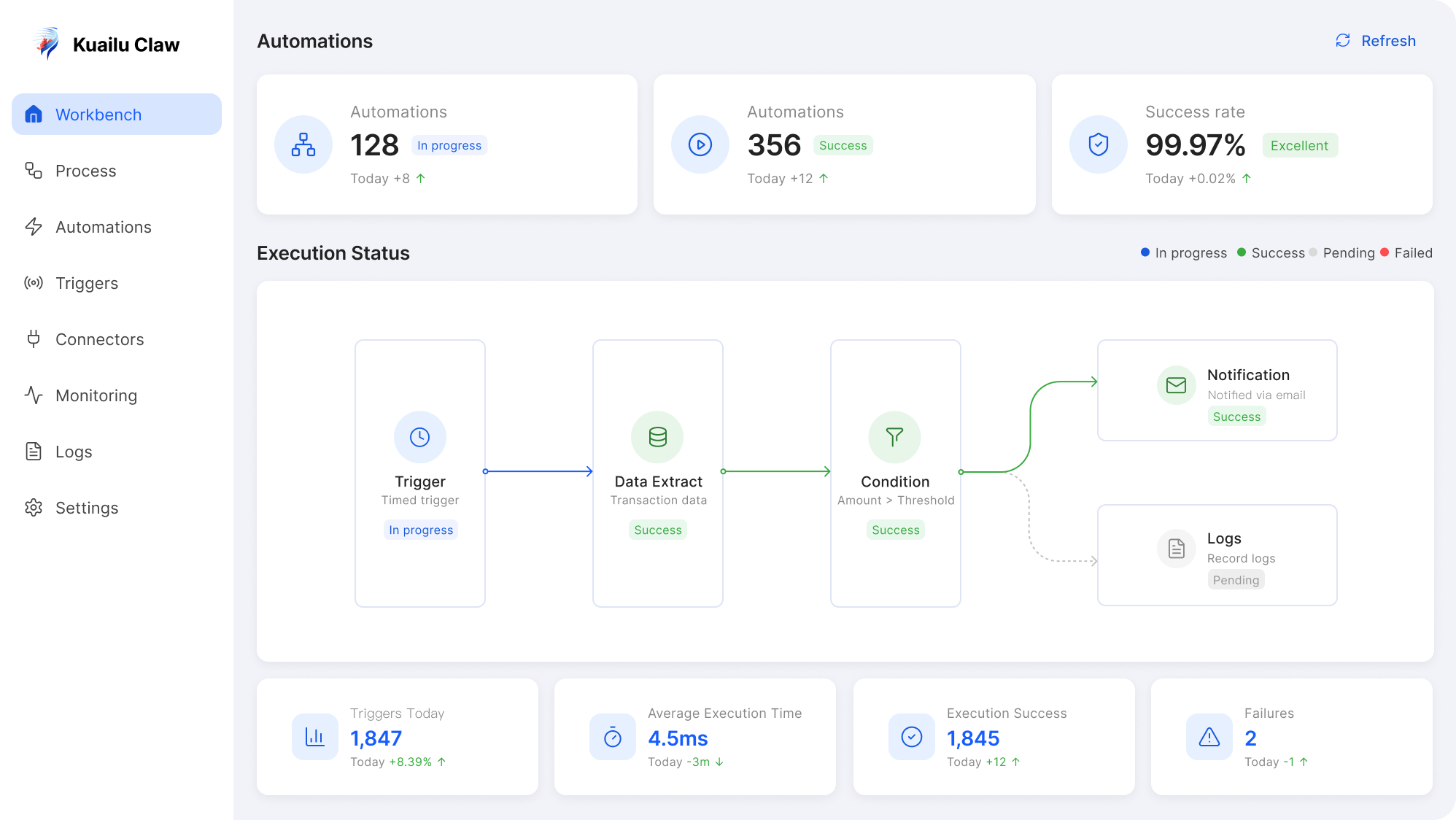Click the Connectors plug icon
1456x820 pixels.
(34, 339)
